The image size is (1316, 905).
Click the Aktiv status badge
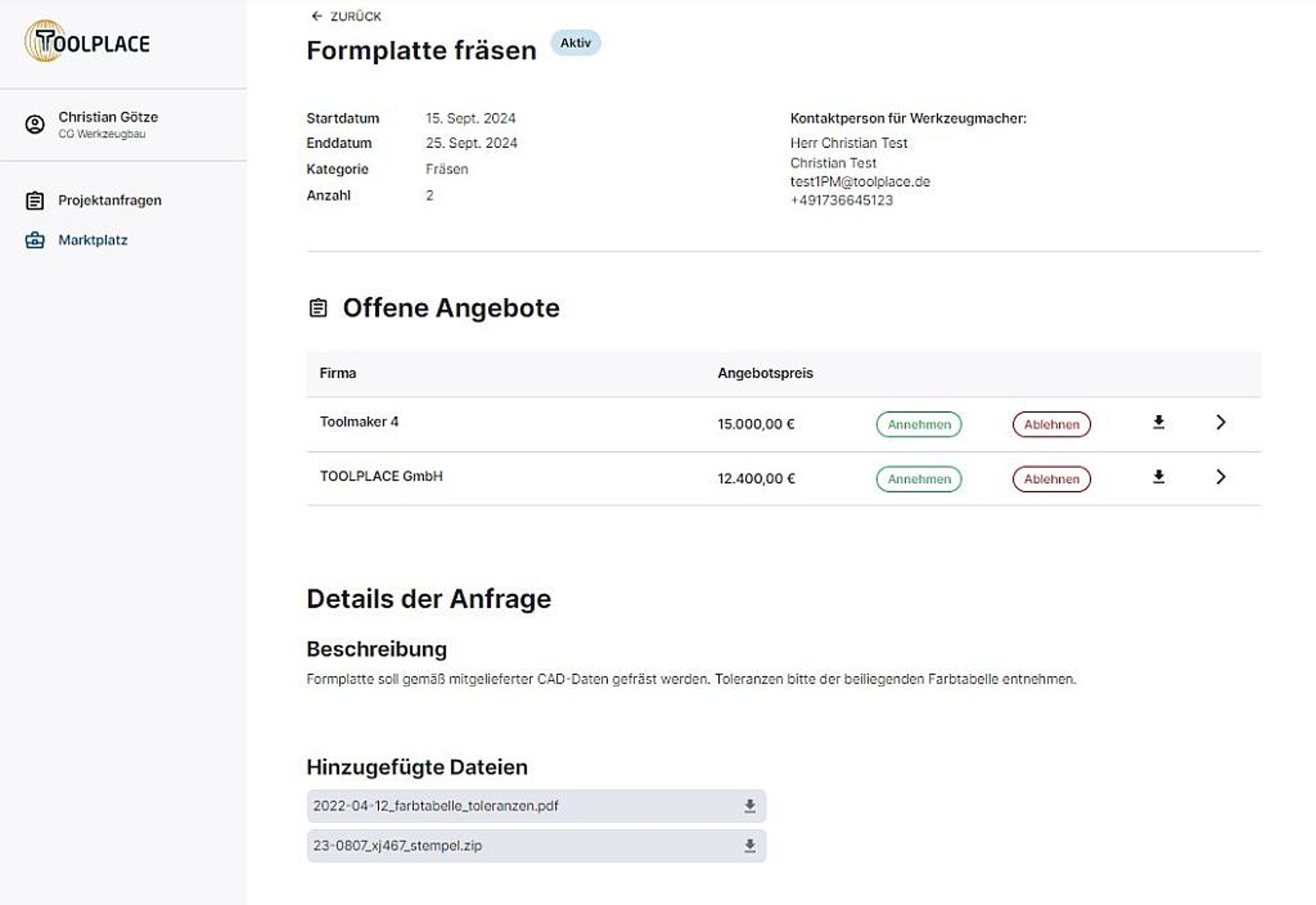576,43
